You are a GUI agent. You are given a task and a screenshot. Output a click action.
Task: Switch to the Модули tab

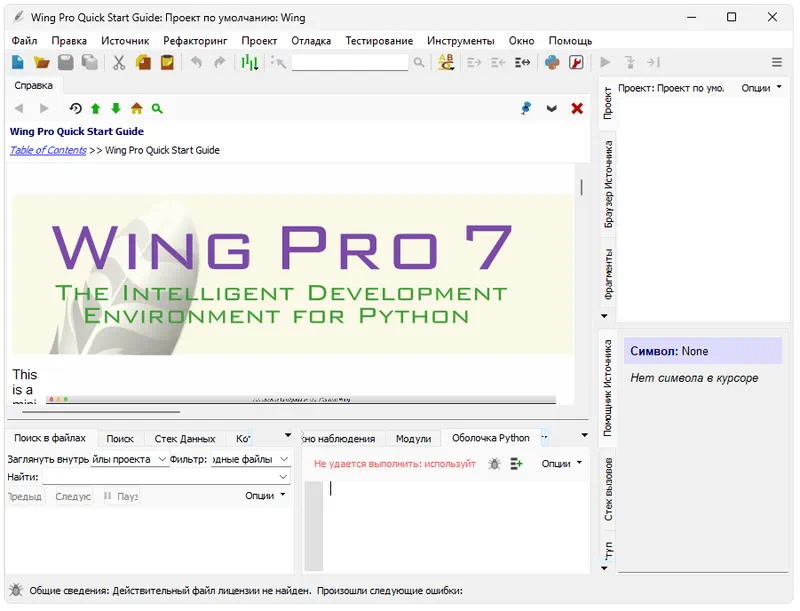click(413, 439)
